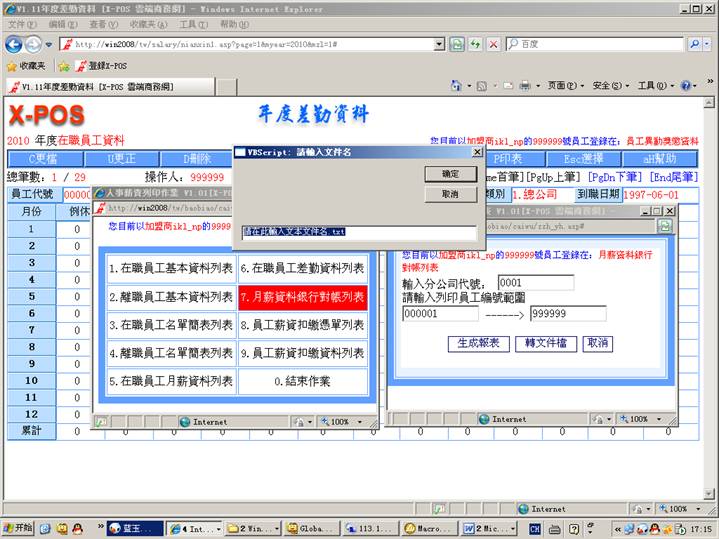Screen dimensions: 719x539
Task: Click the IE back navigation arrow
Action: [14, 44]
